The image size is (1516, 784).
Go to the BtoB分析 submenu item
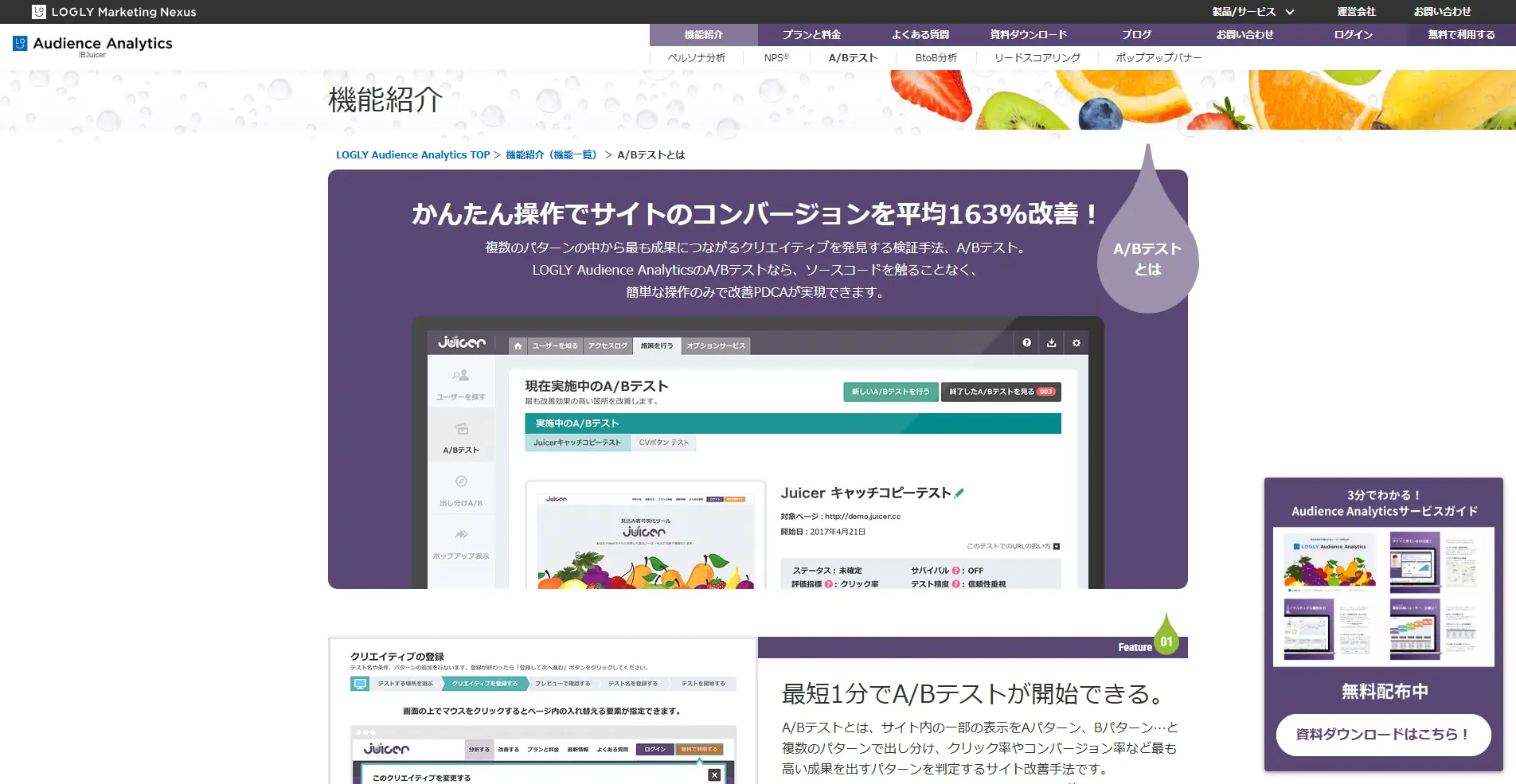point(936,58)
